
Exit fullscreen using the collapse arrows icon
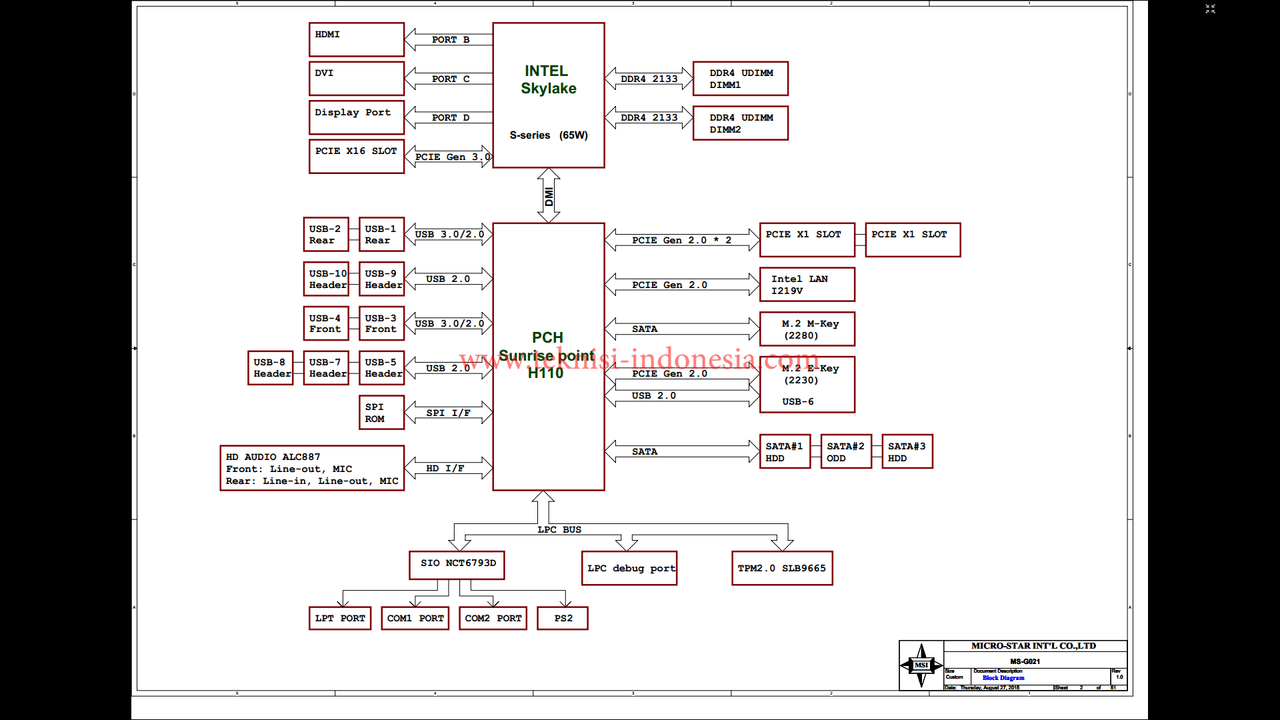pos(1210,9)
